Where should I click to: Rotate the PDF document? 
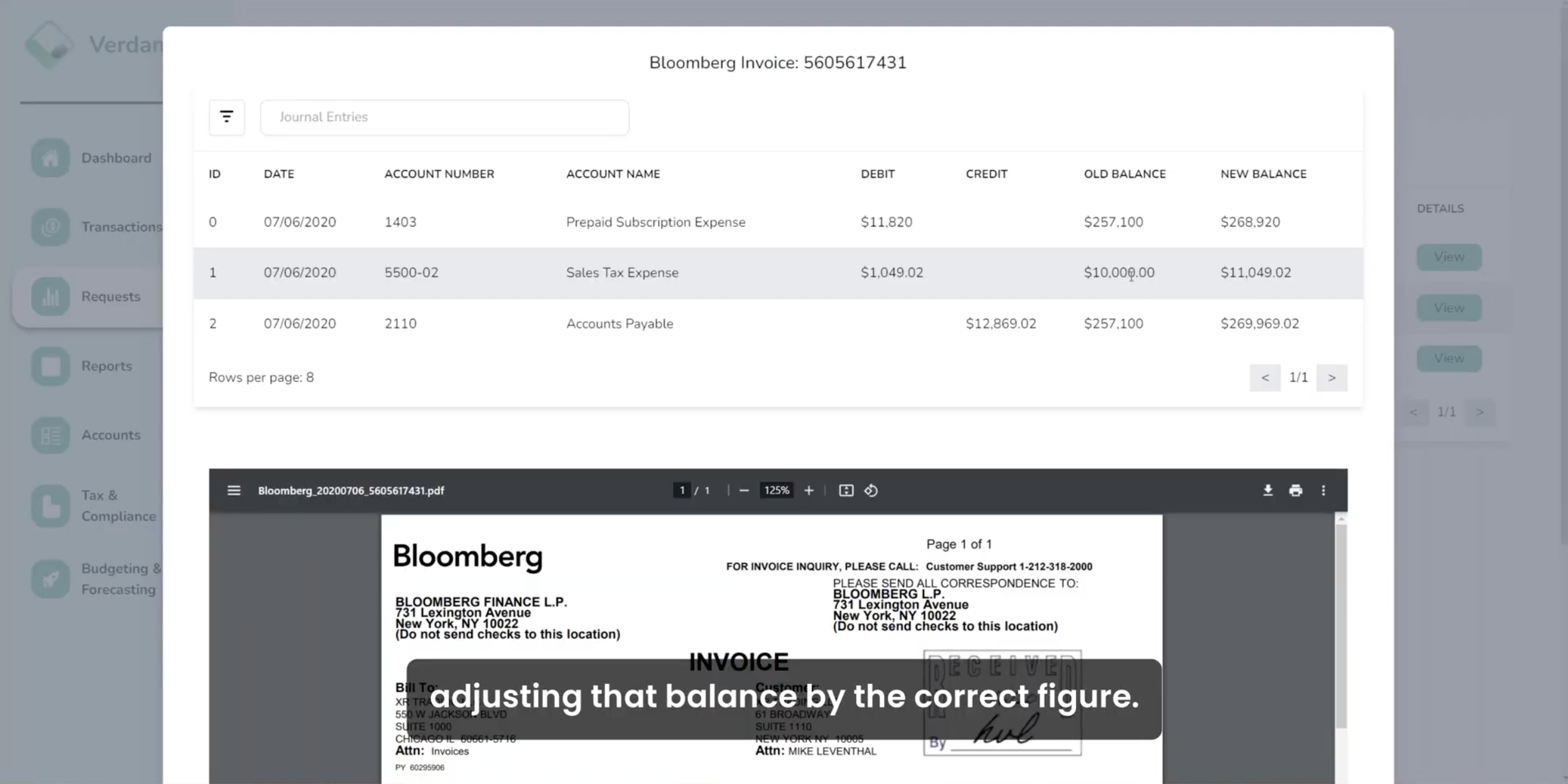click(x=871, y=491)
